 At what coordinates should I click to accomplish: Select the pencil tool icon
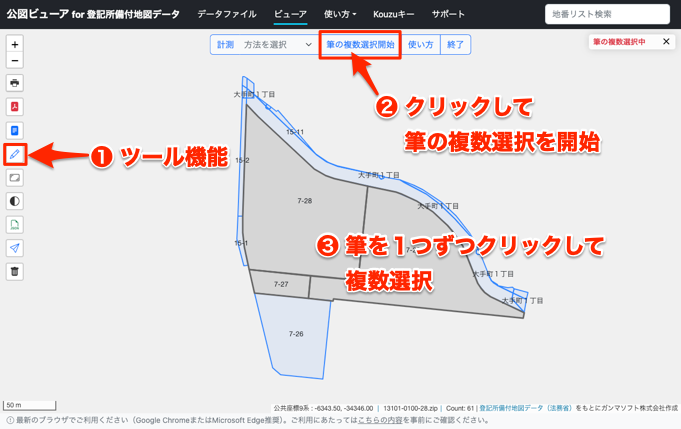14,155
